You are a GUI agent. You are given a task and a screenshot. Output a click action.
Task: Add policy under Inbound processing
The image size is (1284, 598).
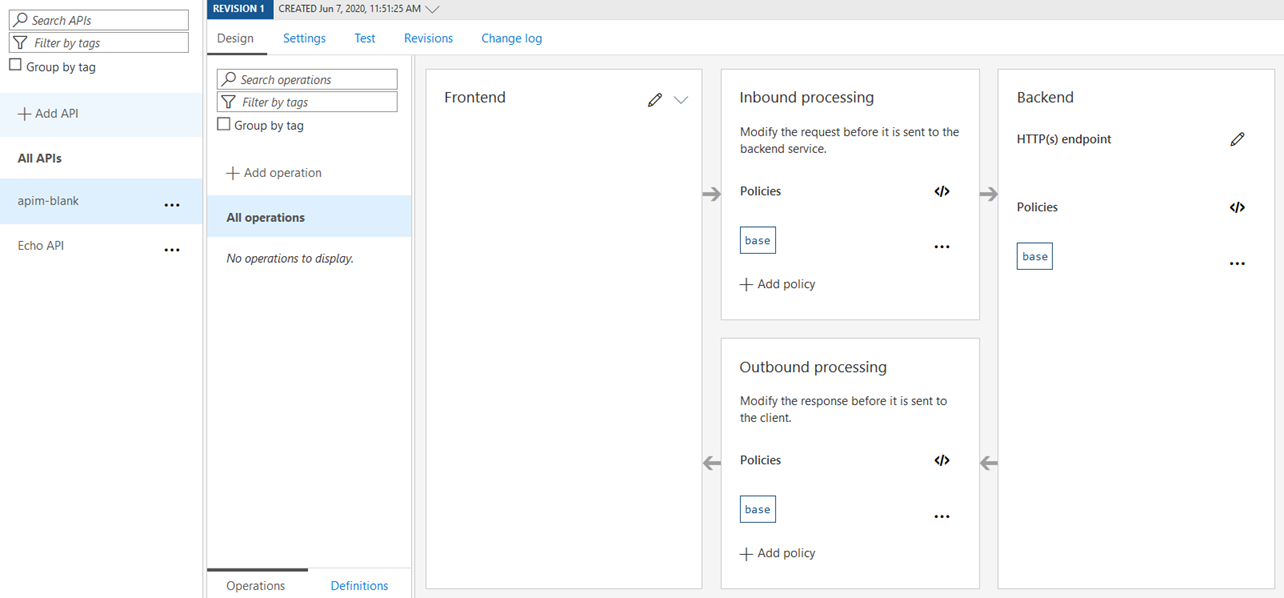click(x=777, y=284)
